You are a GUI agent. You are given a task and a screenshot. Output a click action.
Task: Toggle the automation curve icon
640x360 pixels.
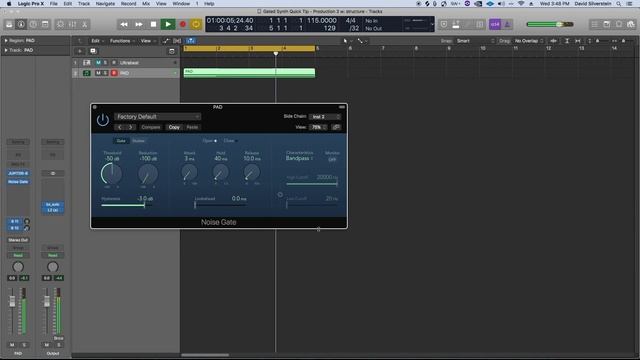tap(166, 41)
